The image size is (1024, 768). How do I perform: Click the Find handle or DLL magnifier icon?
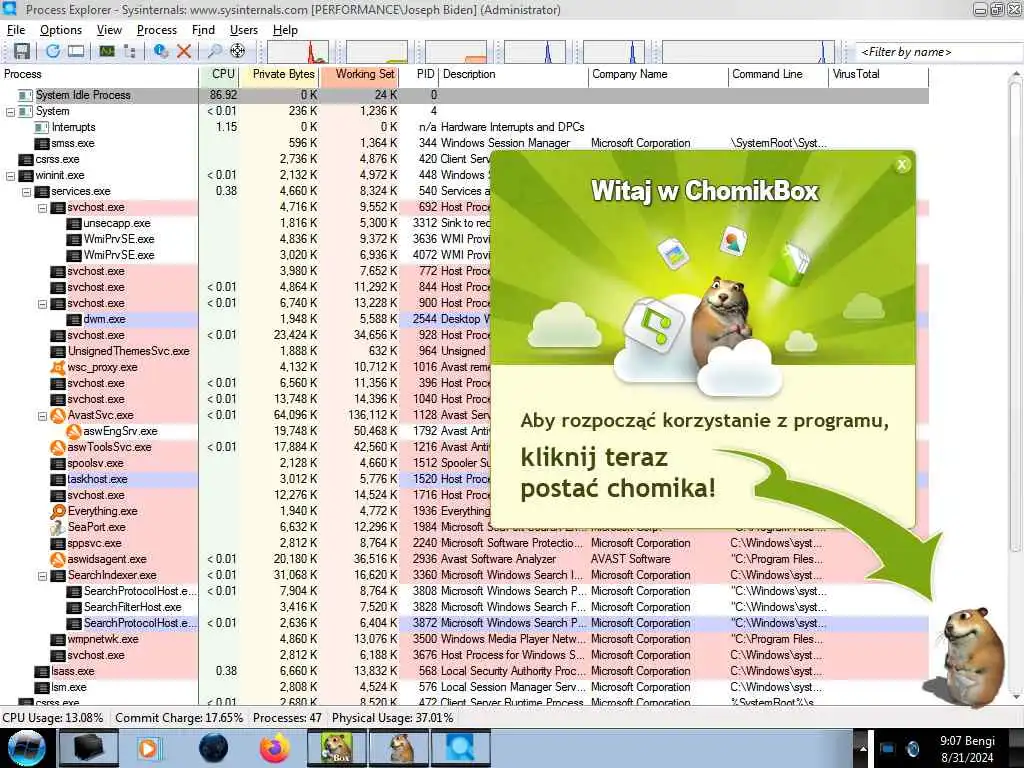214,51
